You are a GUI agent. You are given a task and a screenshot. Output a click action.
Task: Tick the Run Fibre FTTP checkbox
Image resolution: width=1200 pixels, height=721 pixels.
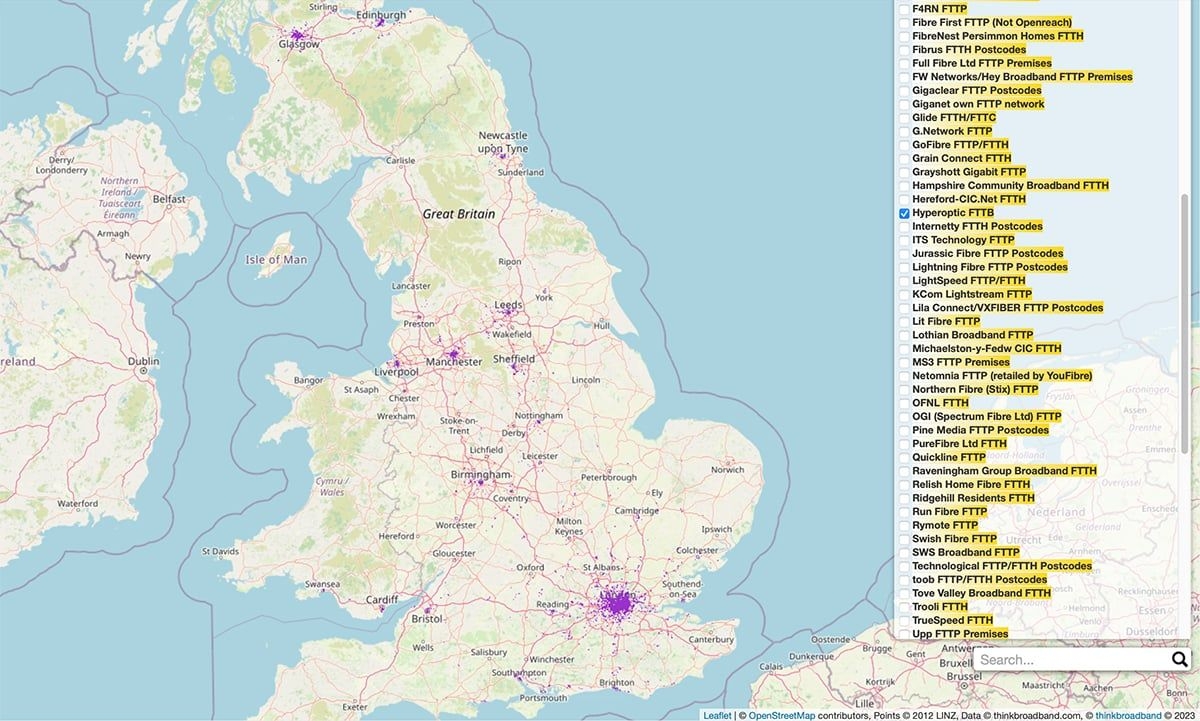(904, 512)
